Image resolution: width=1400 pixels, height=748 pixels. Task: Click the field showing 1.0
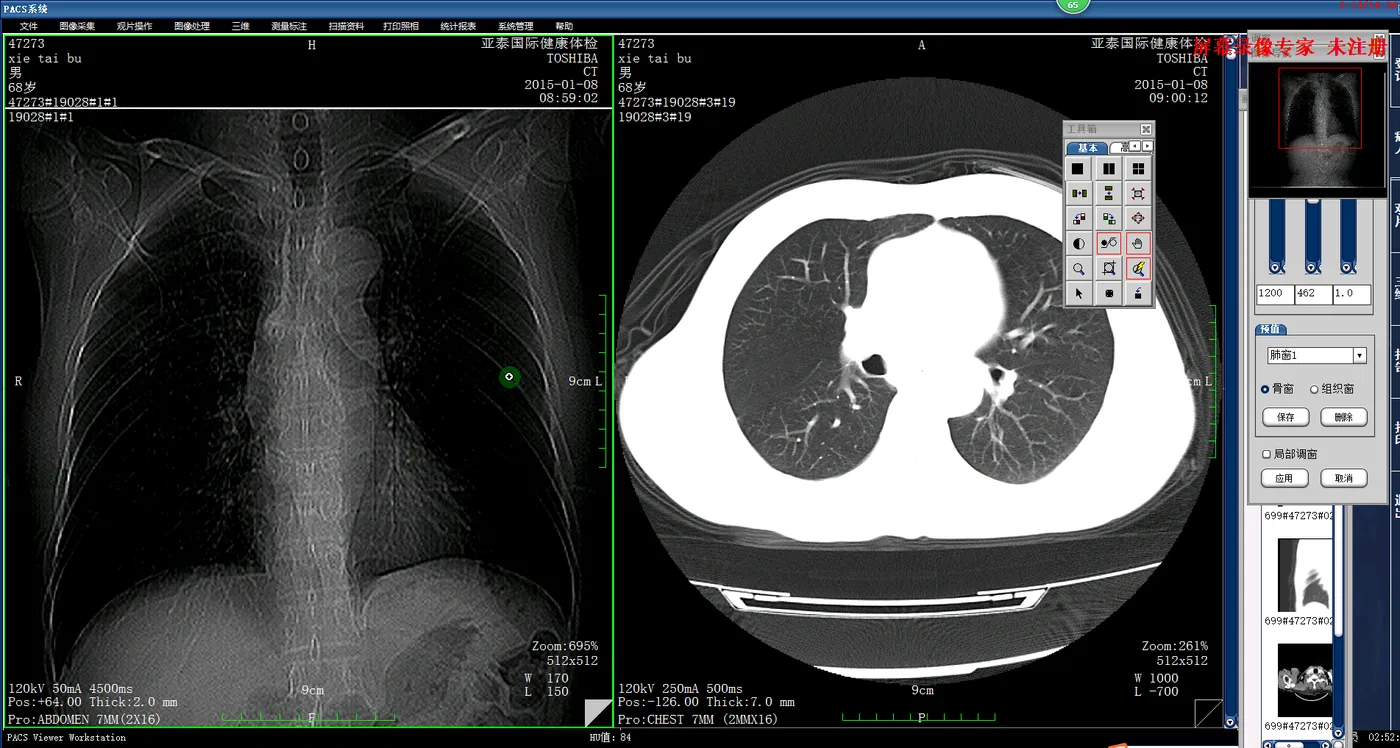[x=1351, y=294]
